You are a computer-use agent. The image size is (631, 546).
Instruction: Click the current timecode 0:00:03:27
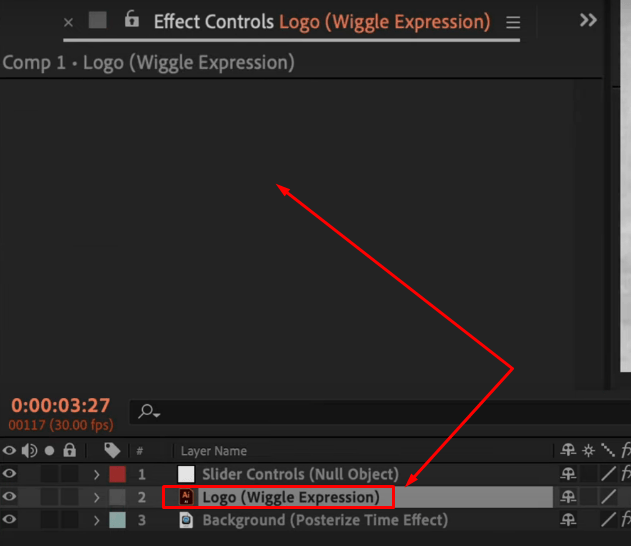click(x=60, y=405)
